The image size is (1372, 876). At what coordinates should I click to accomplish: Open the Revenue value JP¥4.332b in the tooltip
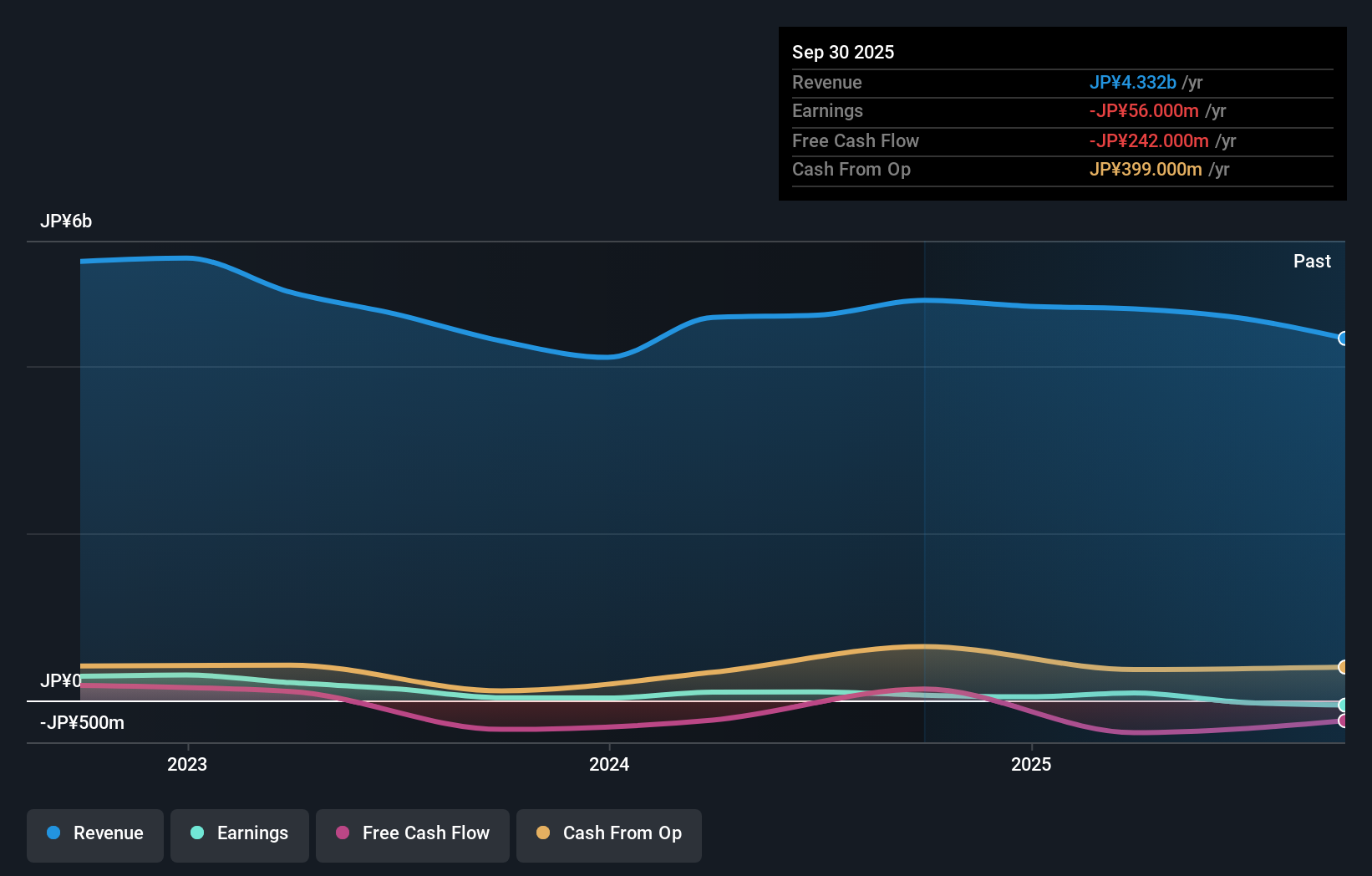pos(1133,83)
